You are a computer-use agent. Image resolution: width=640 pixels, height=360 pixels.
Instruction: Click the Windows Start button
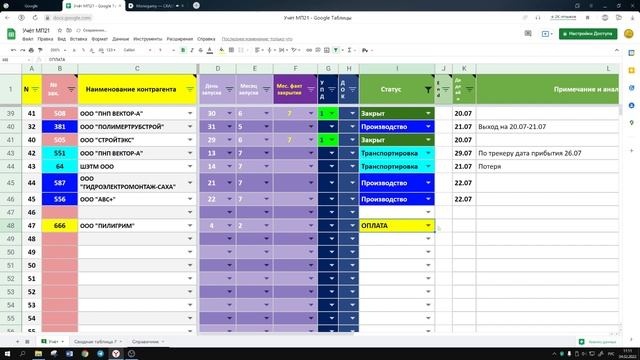(x=7, y=353)
